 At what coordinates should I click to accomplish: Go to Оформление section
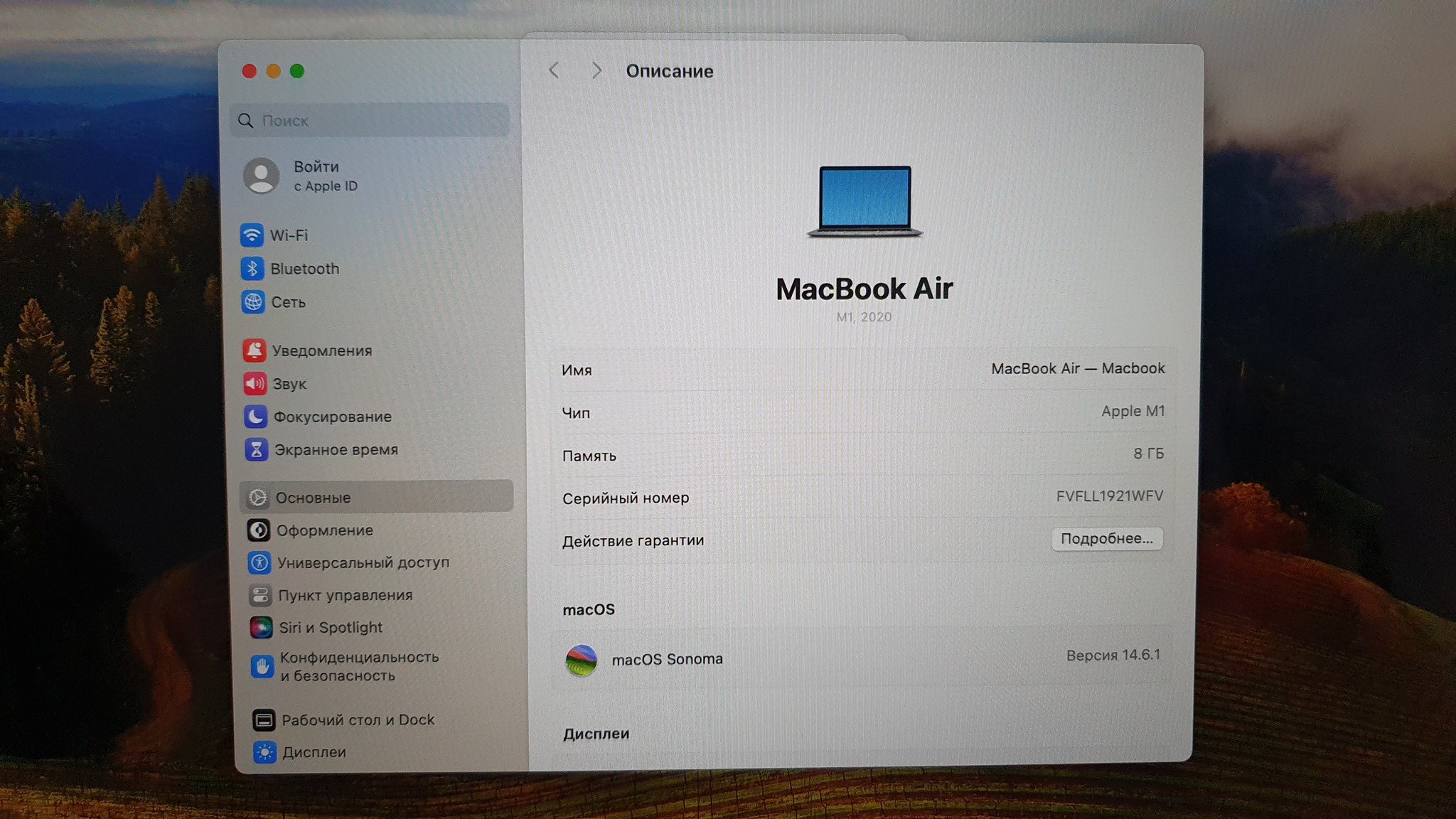coord(324,530)
